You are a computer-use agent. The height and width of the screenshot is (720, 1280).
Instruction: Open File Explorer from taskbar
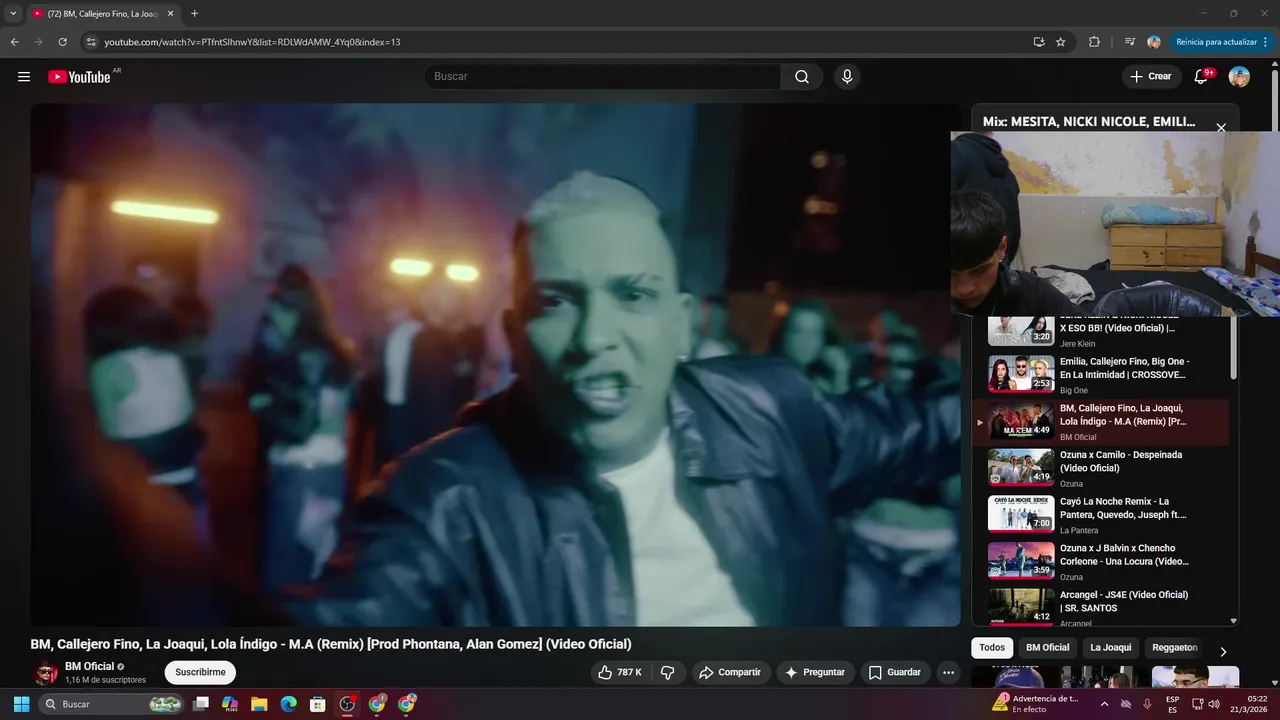tap(259, 704)
